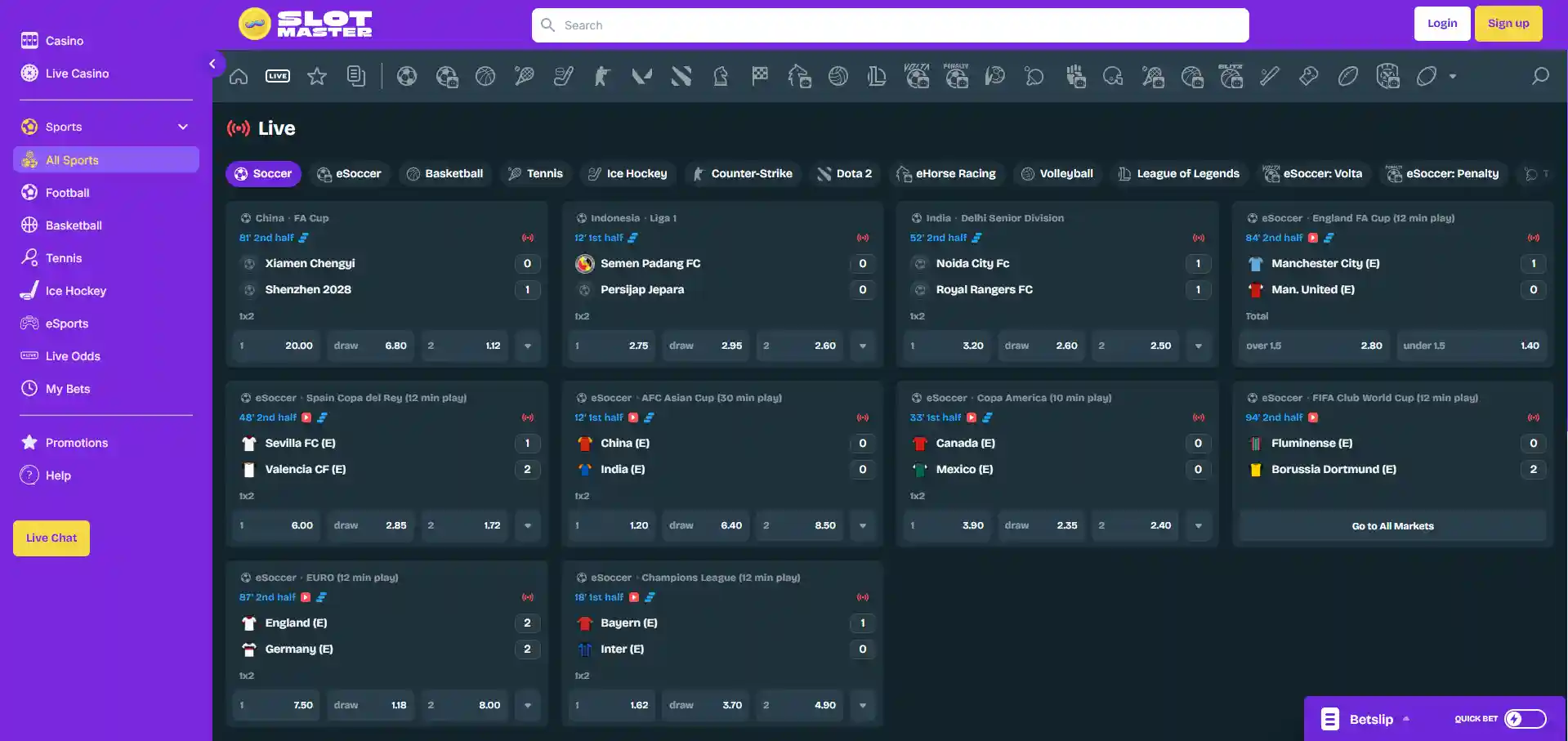Expand more markets for Sevilla FC (E) match
Viewport: 1568px width, 741px height.
528,525
